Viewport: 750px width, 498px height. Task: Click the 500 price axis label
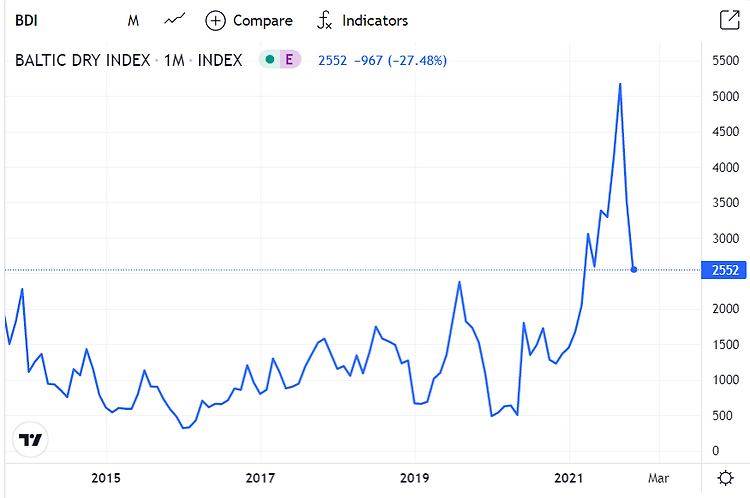722,415
